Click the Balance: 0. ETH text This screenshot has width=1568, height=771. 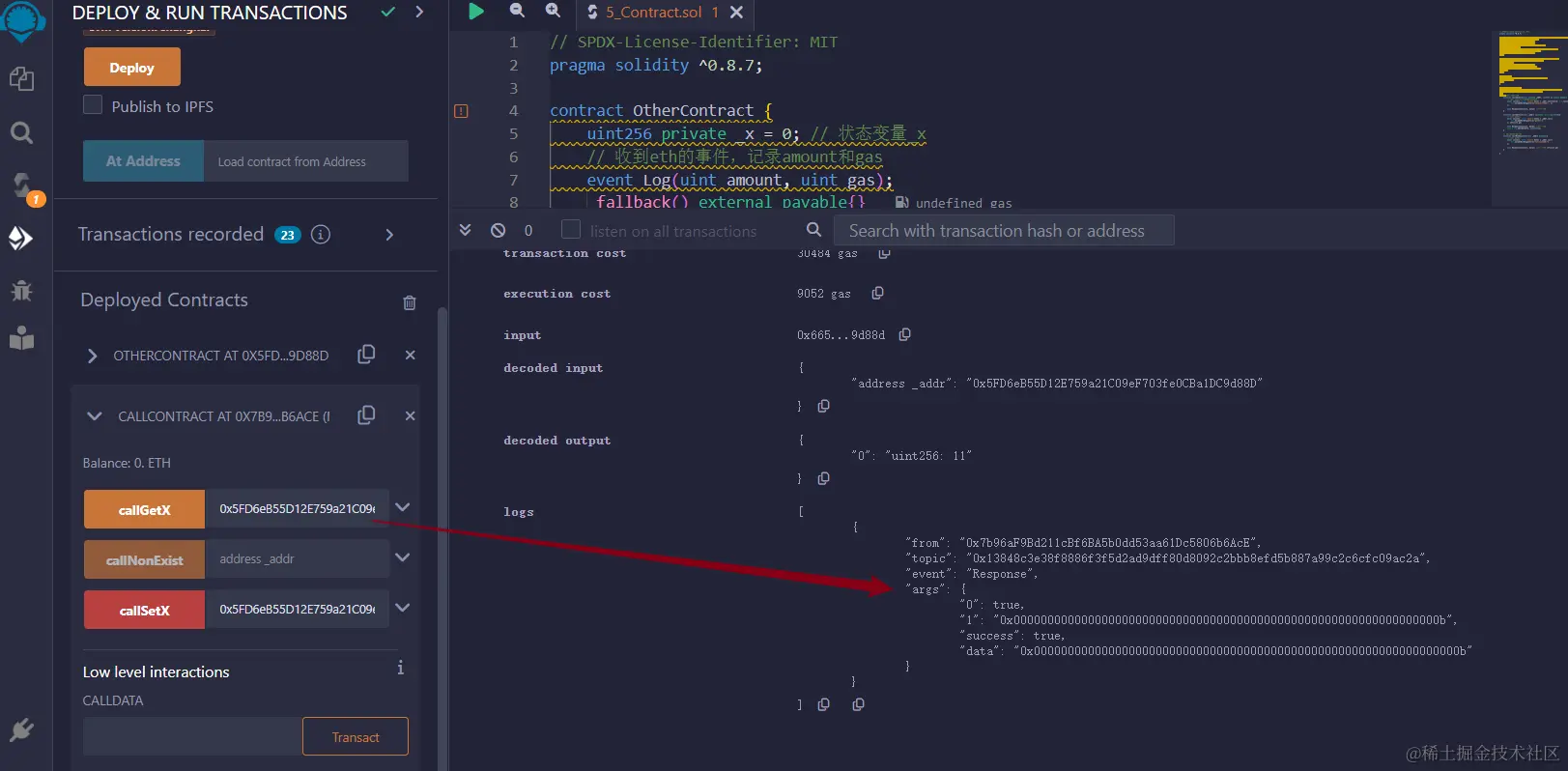point(127,463)
